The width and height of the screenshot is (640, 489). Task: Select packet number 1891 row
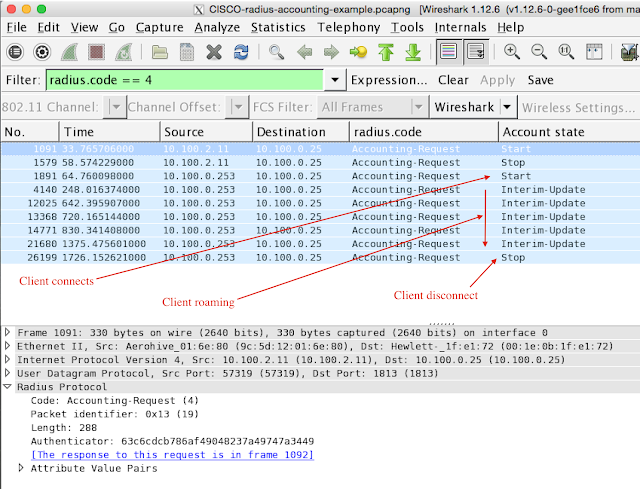(x=320, y=176)
